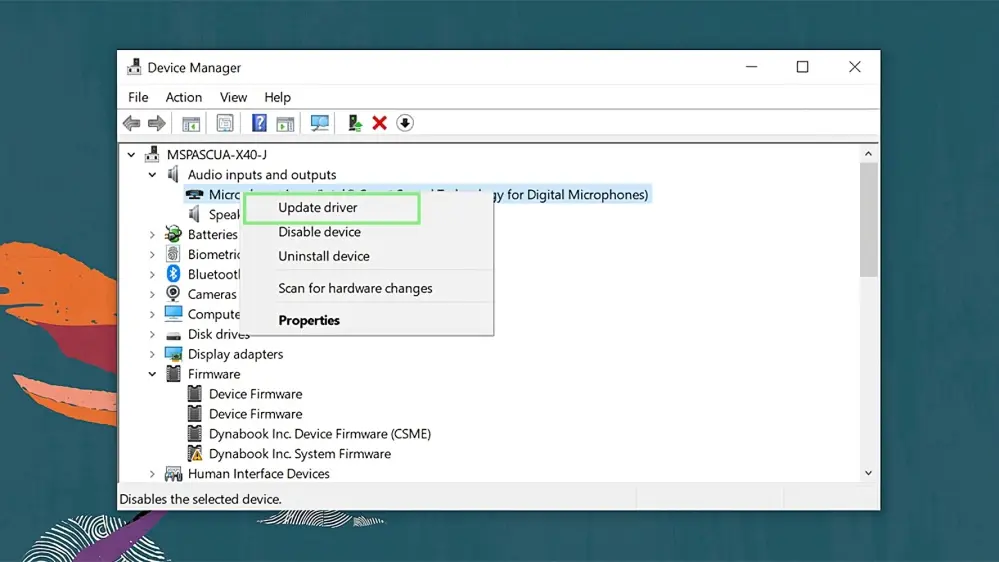
Task: Click the warning icon on Dynabook System Firmware
Action: (195, 454)
